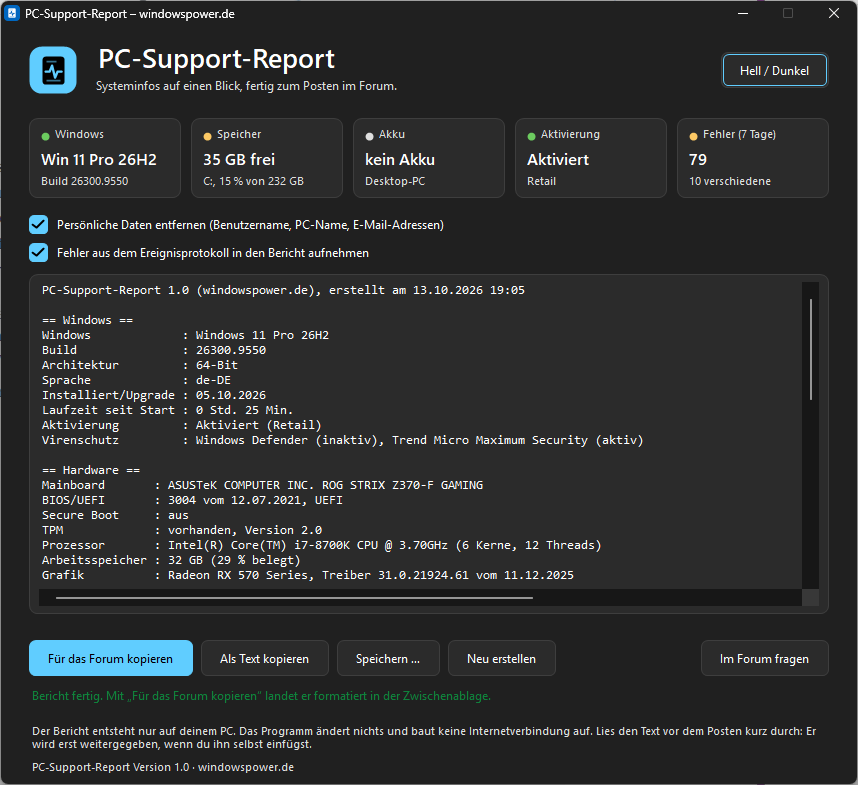Click the 'Build : 26300.9550' report line

[154, 350]
